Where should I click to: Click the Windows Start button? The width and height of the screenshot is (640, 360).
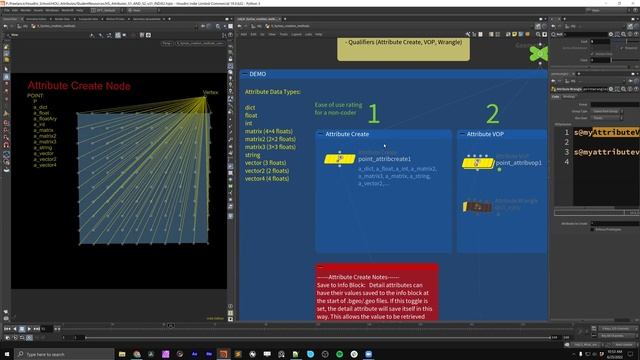(x=7, y=354)
